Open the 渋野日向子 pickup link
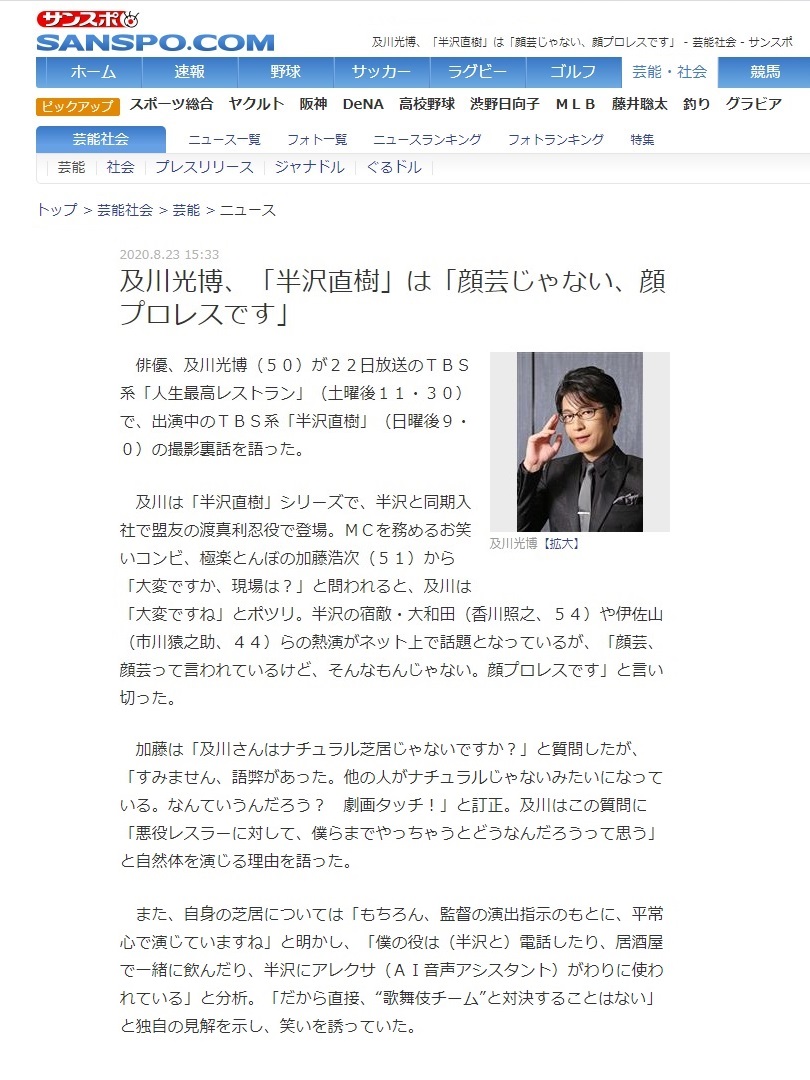This screenshot has width=810, height=1080. (505, 105)
